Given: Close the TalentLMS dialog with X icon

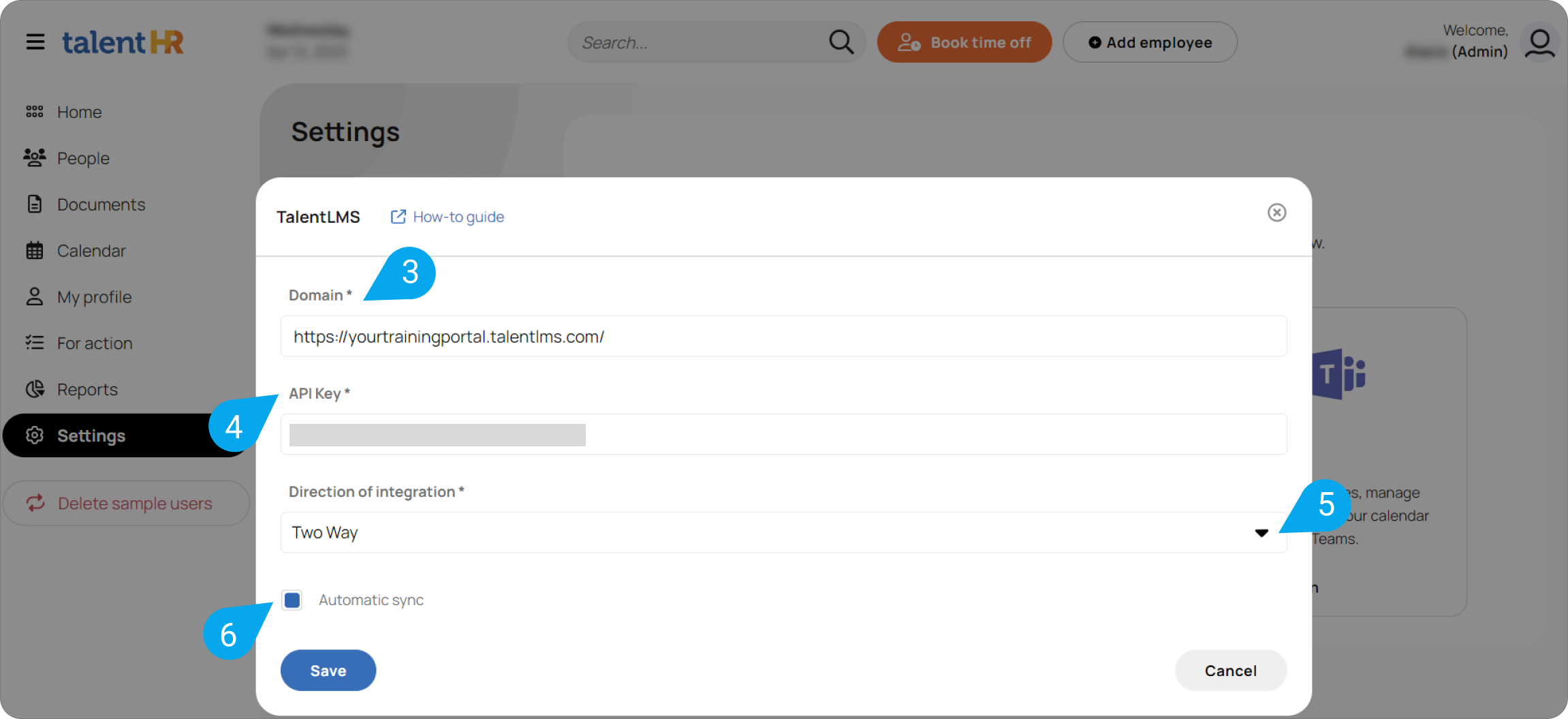Looking at the screenshot, I should pyautogui.click(x=1276, y=213).
